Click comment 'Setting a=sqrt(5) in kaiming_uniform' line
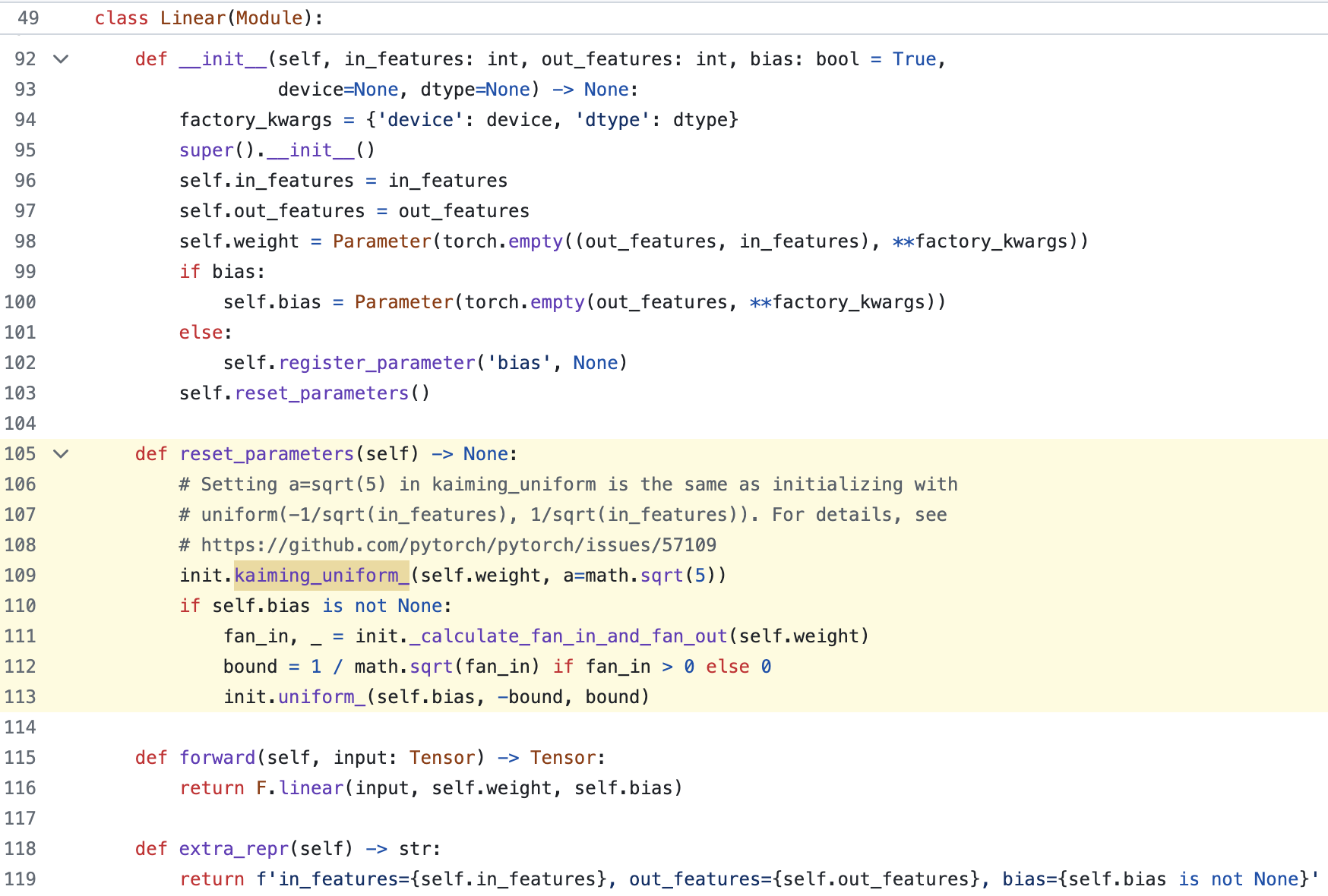Screen dimensions: 1328x896 coord(568,484)
